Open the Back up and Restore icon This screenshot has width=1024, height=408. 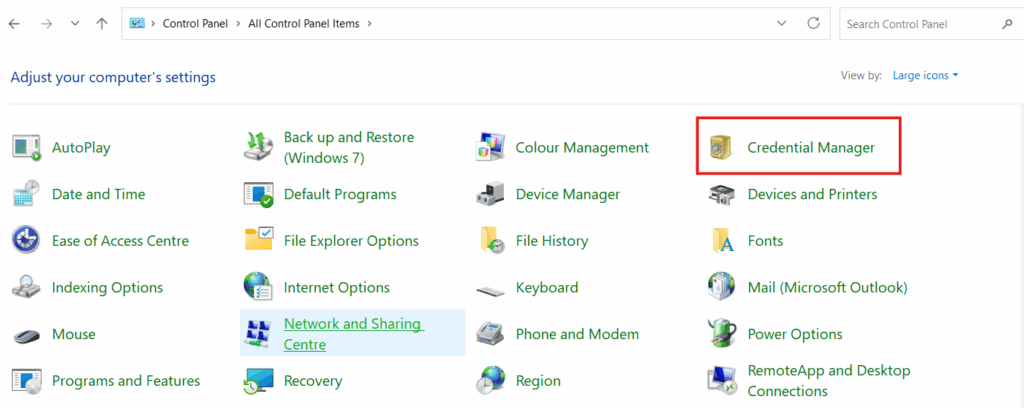[x=259, y=148]
